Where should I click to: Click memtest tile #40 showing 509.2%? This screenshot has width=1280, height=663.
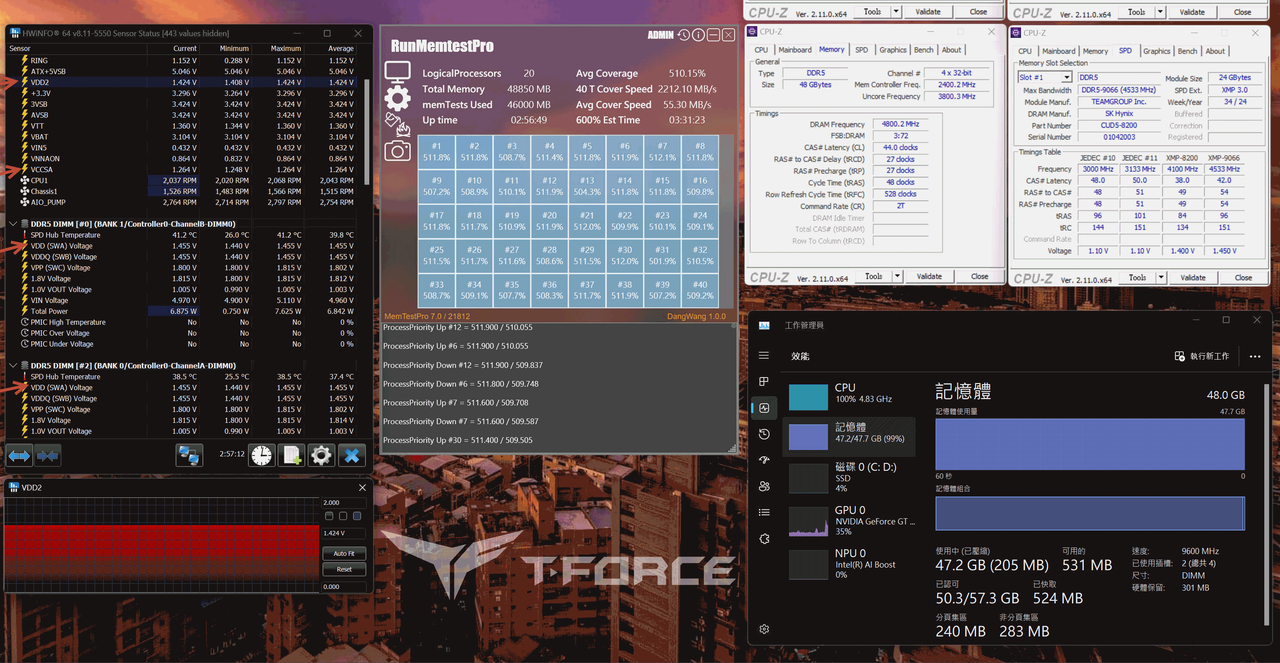699,289
